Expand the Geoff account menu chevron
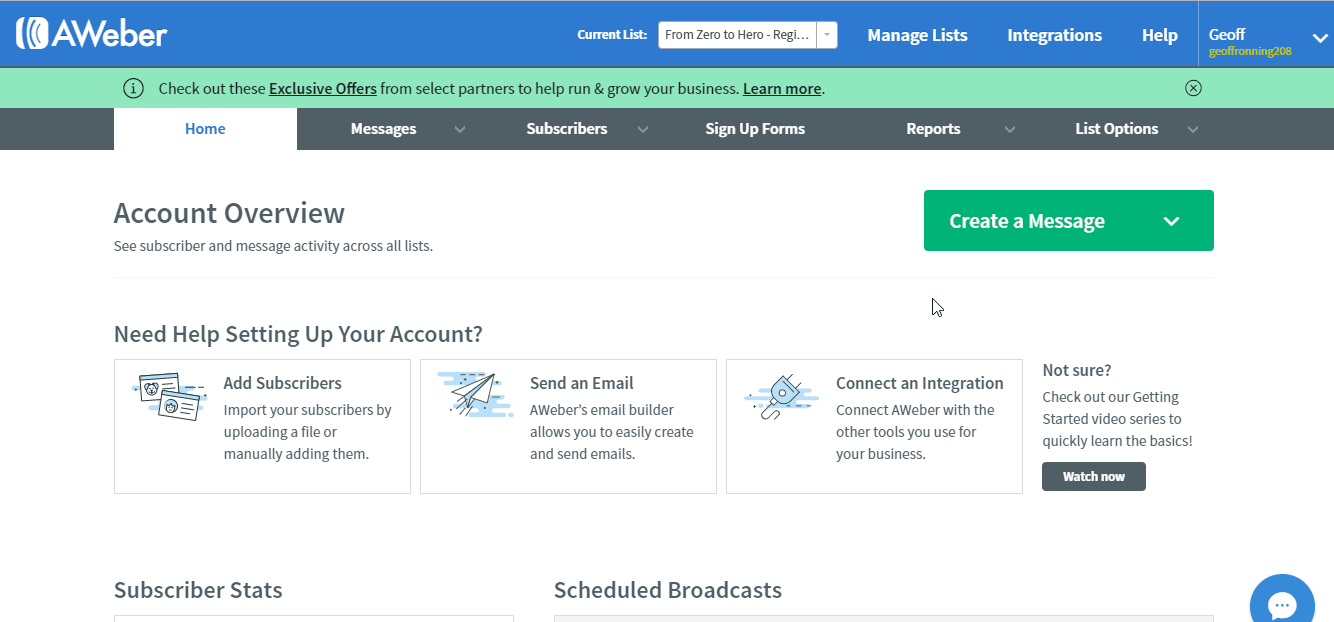 tap(1319, 39)
